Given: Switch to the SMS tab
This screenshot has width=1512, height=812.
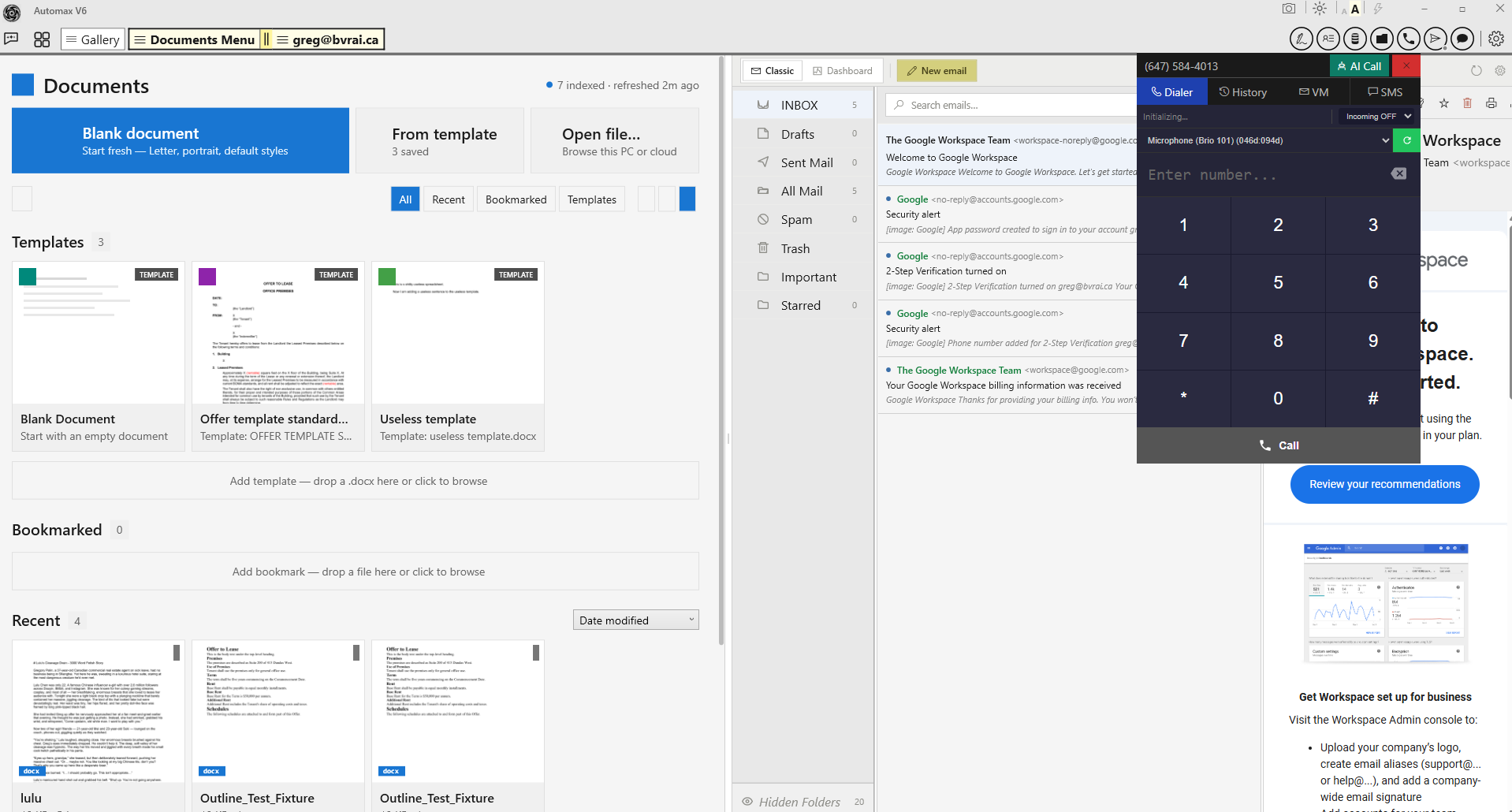Looking at the screenshot, I should tap(1385, 92).
